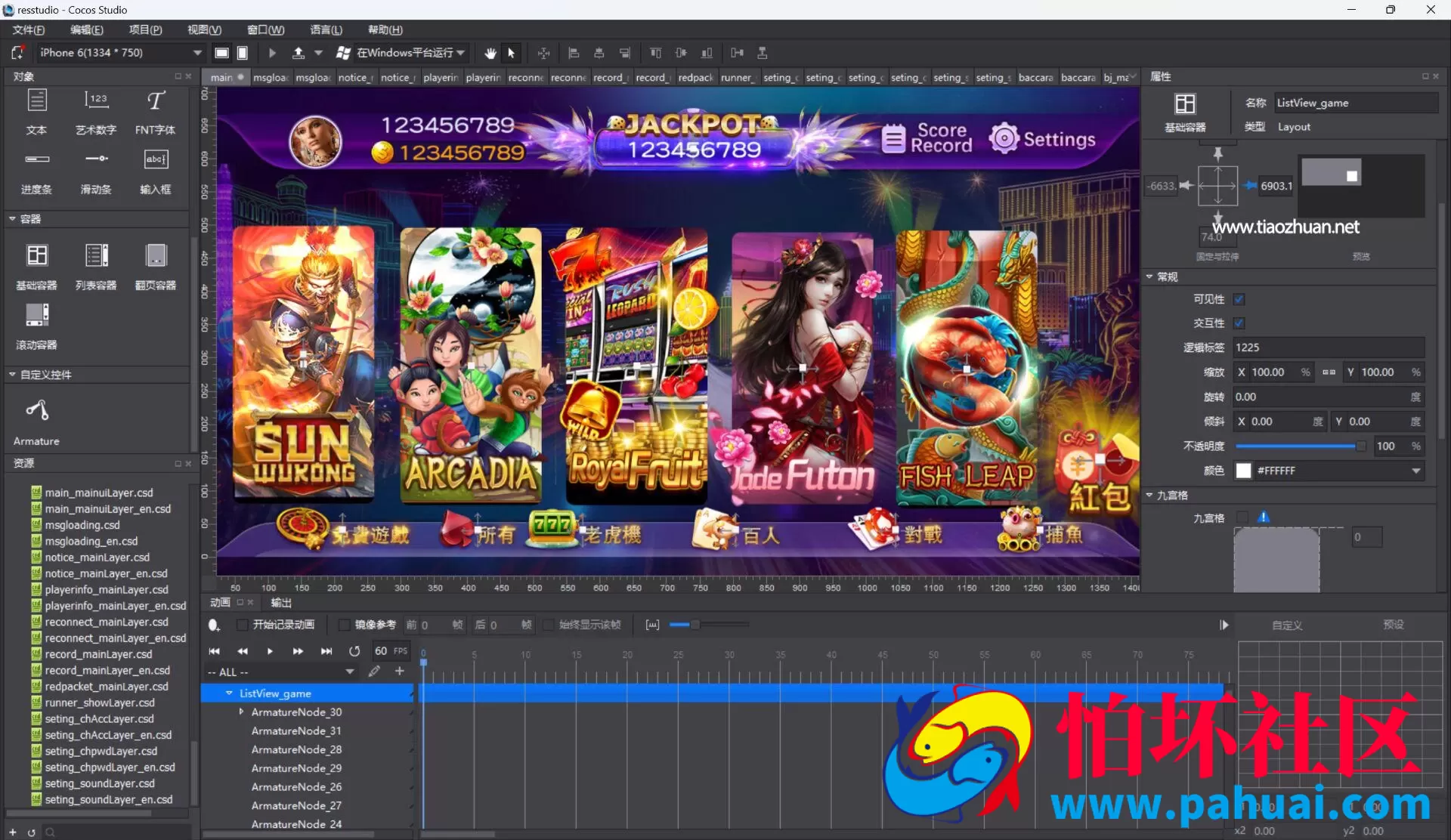Jump to the first animation frame
The height and width of the screenshot is (840, 1451).
tap(215, 650)
